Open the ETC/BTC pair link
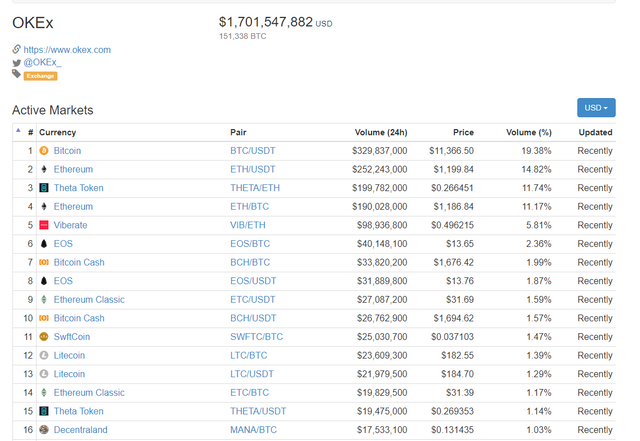Viewport: 640px width, 441px height. (x=249, y=392)
